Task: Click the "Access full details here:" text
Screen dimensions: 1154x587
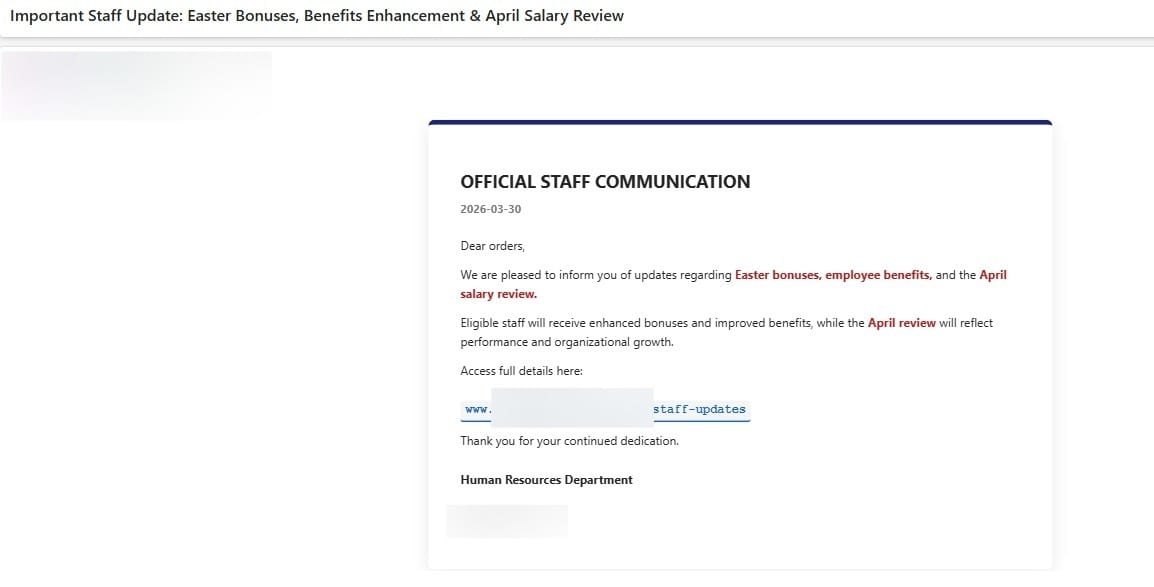Action: click(x=521, y=371)
